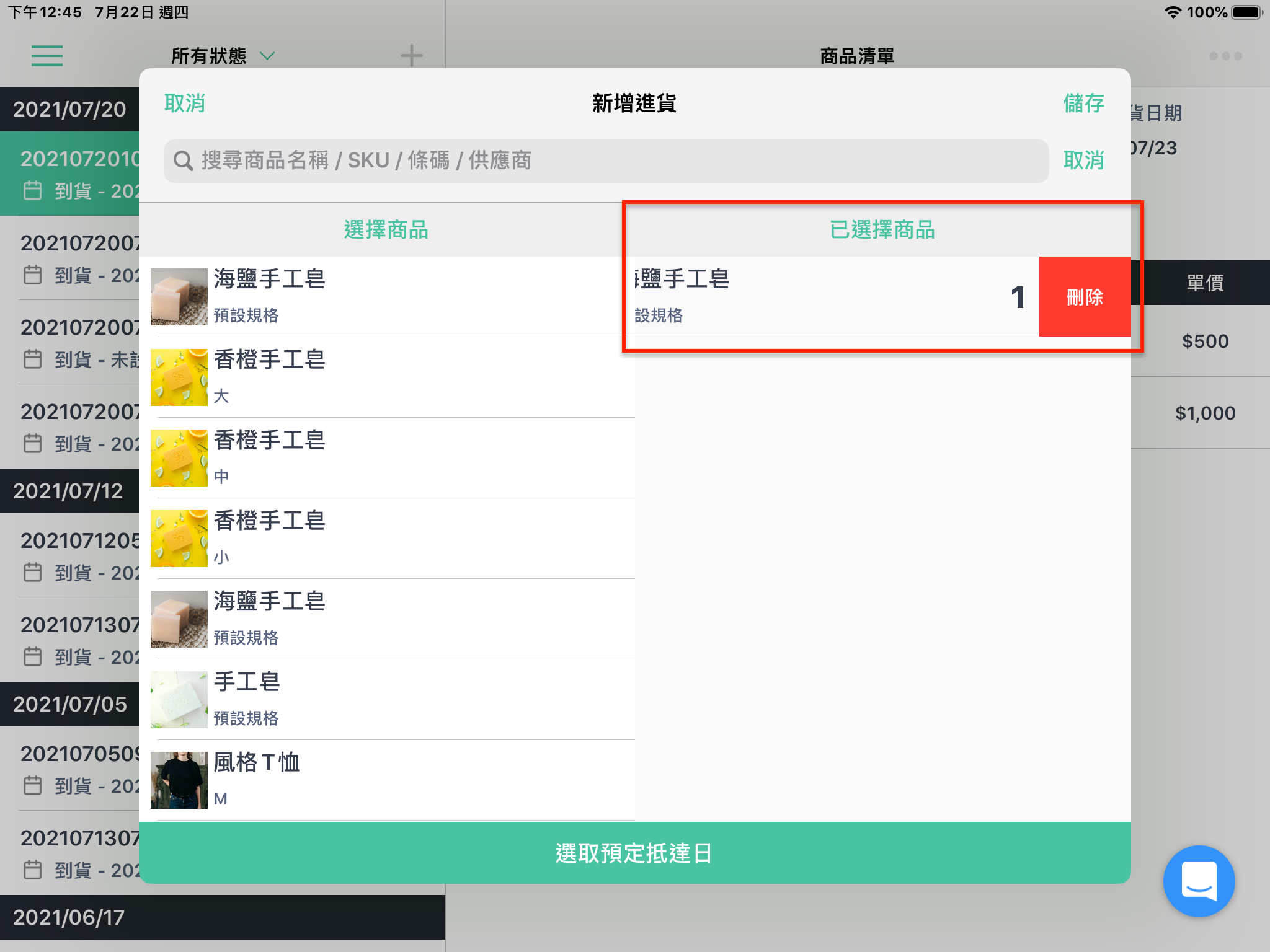The image size is (1270, 952).
Task: Tap first 海鹽手工皂 product thumbnail
Action: click(x=179, y=297)
